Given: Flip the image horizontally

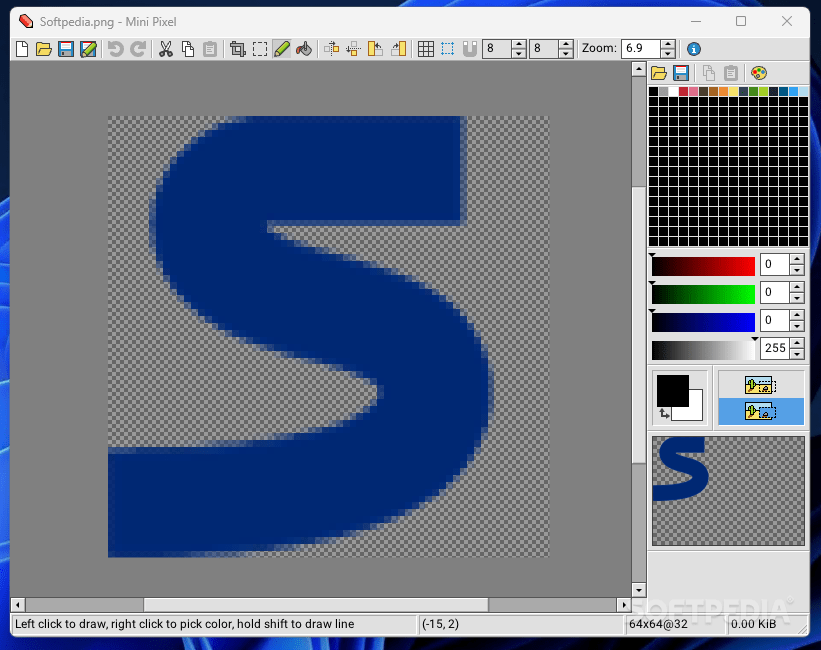Looking at the screenshot, I should pos(331,49).
